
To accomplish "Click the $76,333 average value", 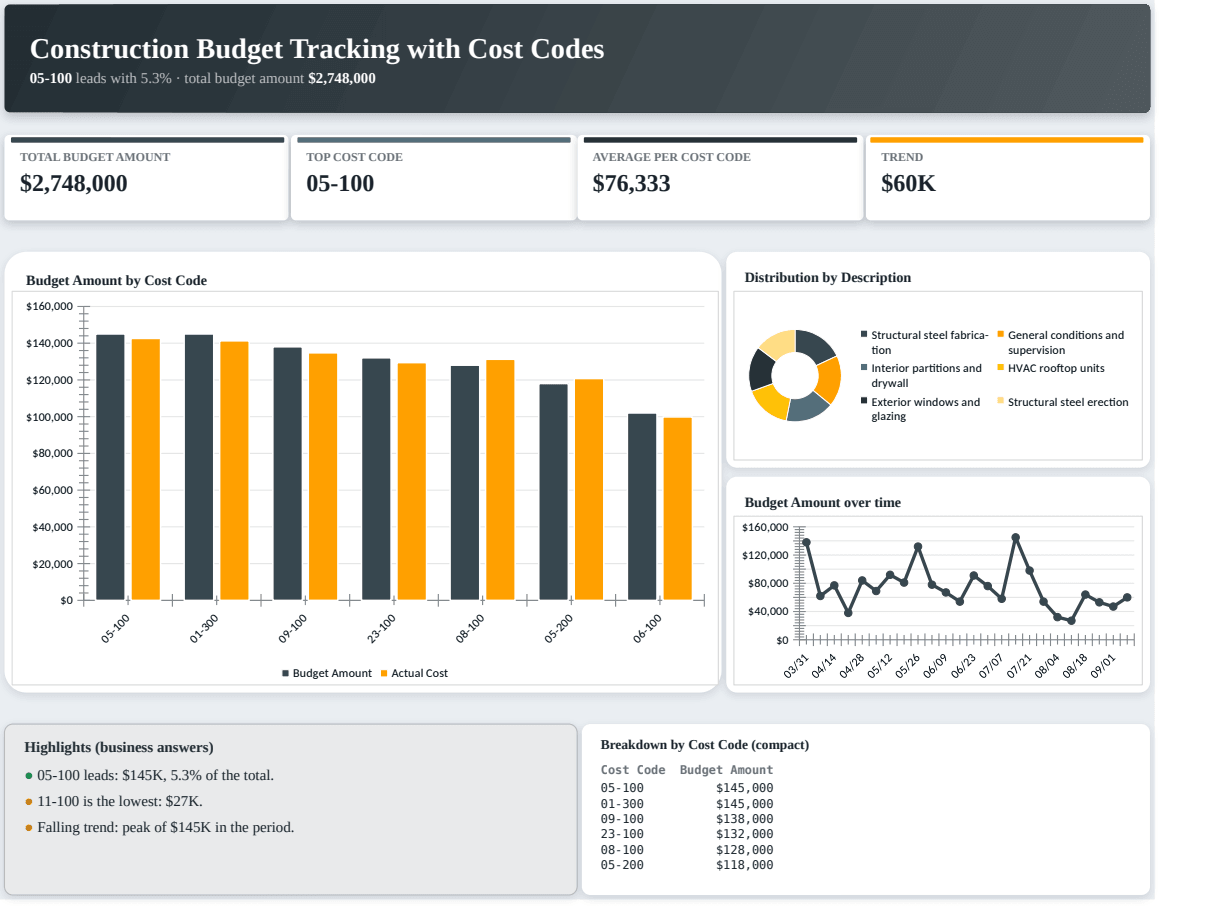I will click(x=632, y=184).
